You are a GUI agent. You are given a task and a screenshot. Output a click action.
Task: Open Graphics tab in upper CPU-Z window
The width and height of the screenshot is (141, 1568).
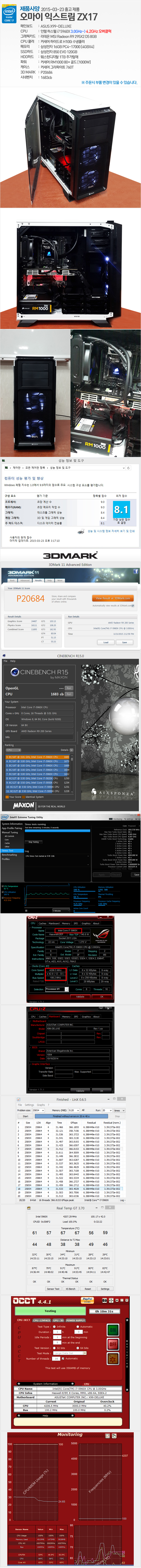coord(86,923)
